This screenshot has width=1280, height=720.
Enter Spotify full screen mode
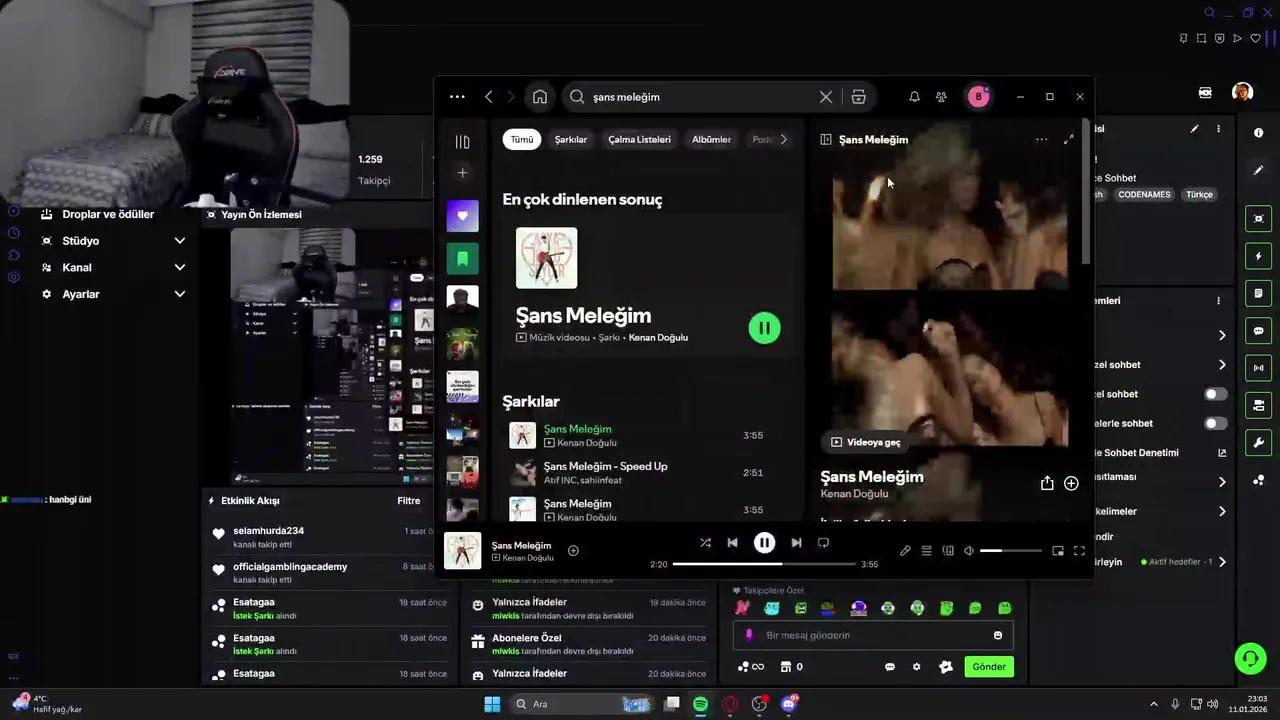[x=1079, y=551]
